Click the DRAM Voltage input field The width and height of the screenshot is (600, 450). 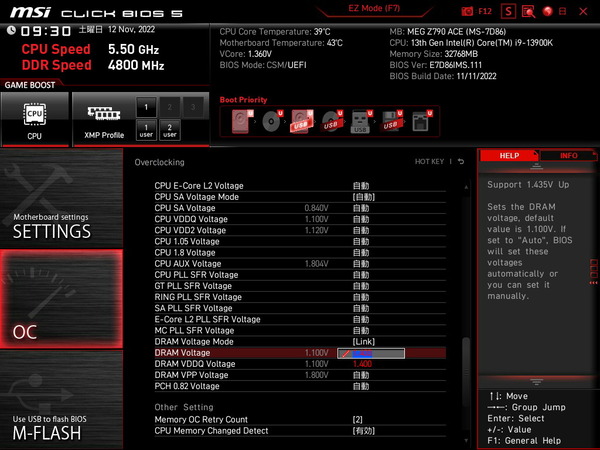371,353
